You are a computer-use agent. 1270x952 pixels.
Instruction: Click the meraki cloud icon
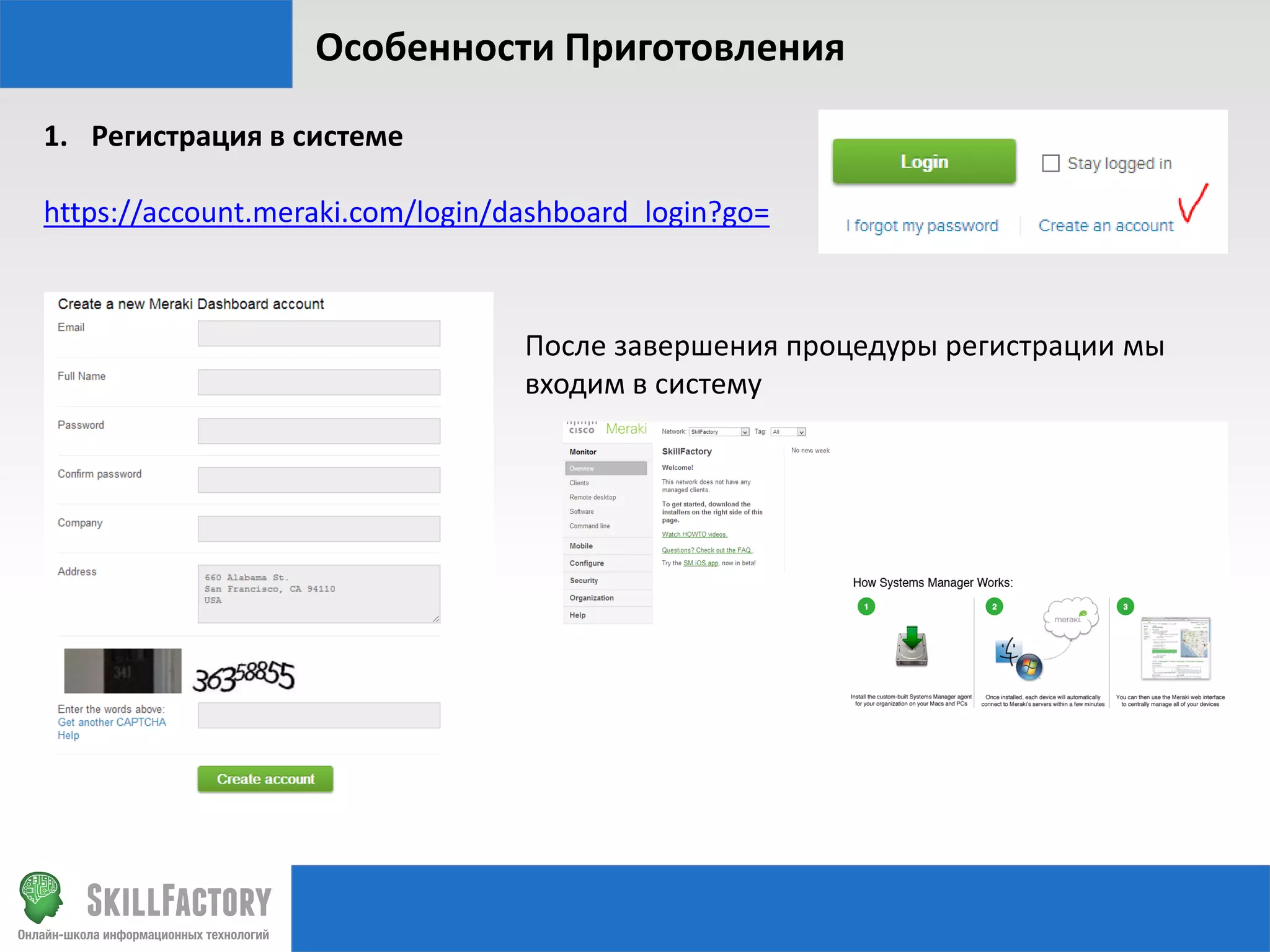point(1071,618)
